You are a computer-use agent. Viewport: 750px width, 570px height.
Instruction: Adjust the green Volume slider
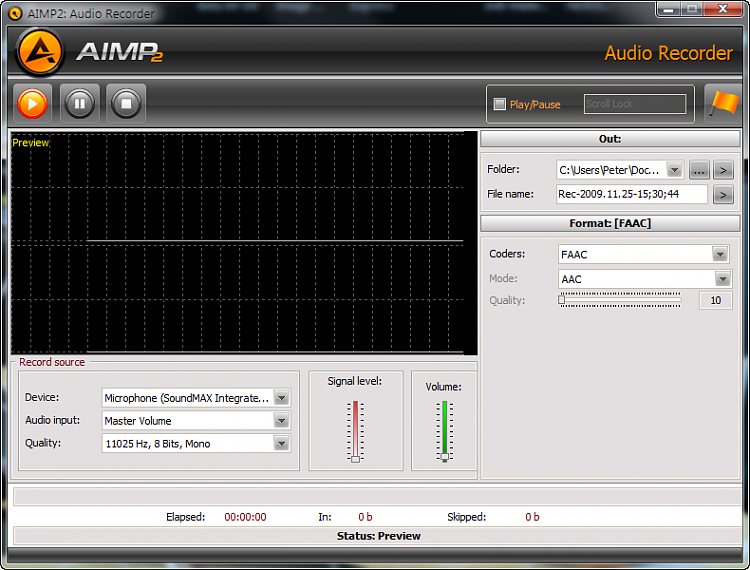point(444,431)
